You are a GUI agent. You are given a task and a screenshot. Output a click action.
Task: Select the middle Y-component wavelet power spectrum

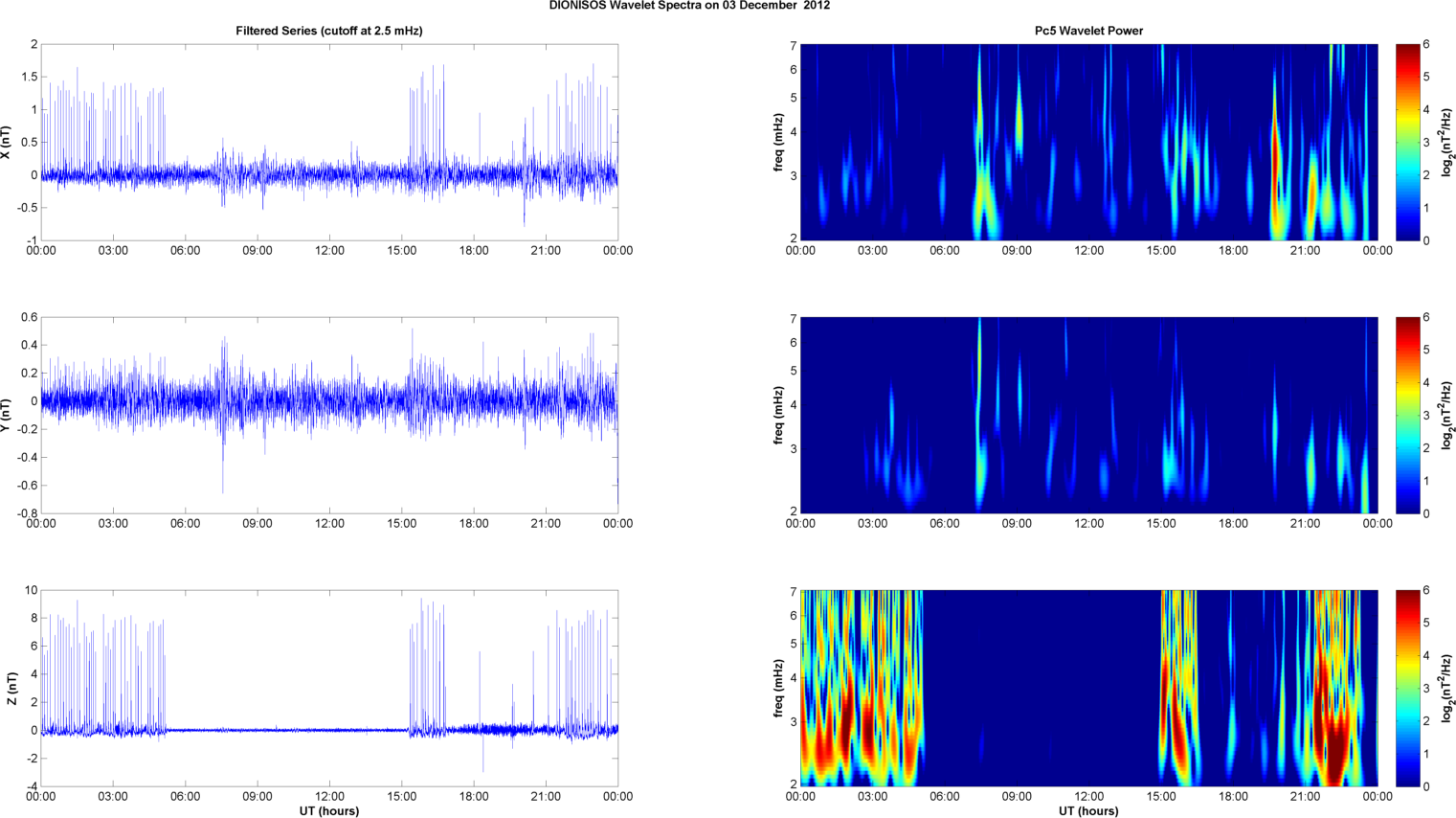(1088, 415)
